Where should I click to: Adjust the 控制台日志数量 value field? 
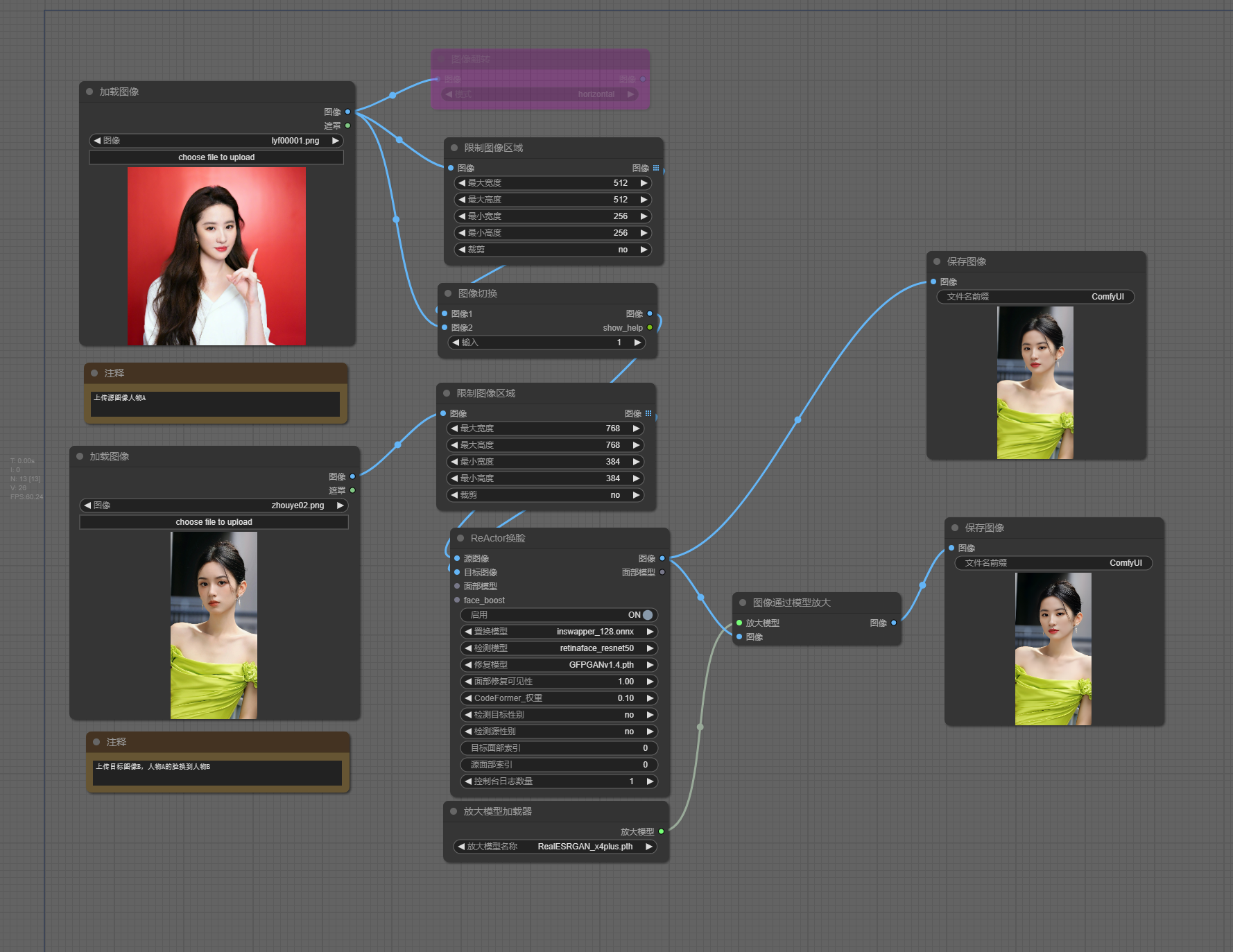[x=559, y=781]
